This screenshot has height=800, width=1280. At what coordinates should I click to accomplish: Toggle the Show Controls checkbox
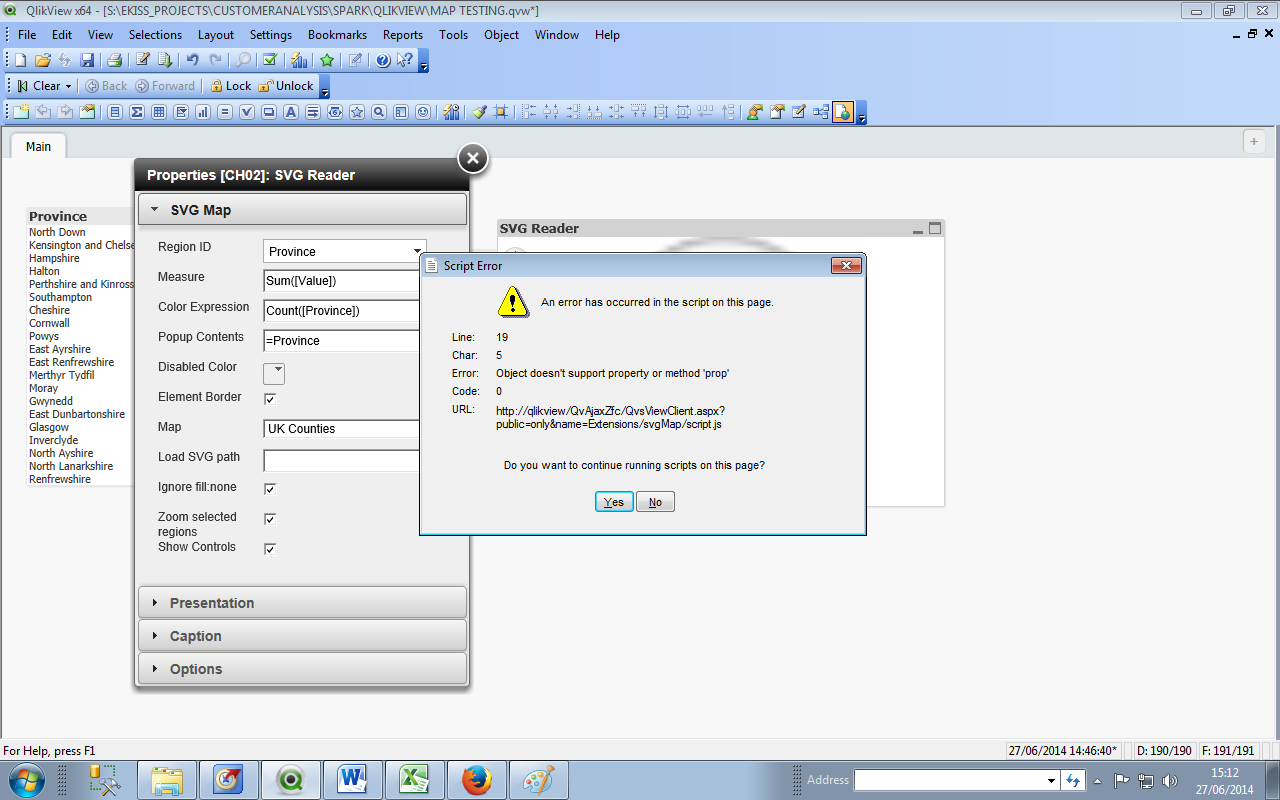(269, 549)
